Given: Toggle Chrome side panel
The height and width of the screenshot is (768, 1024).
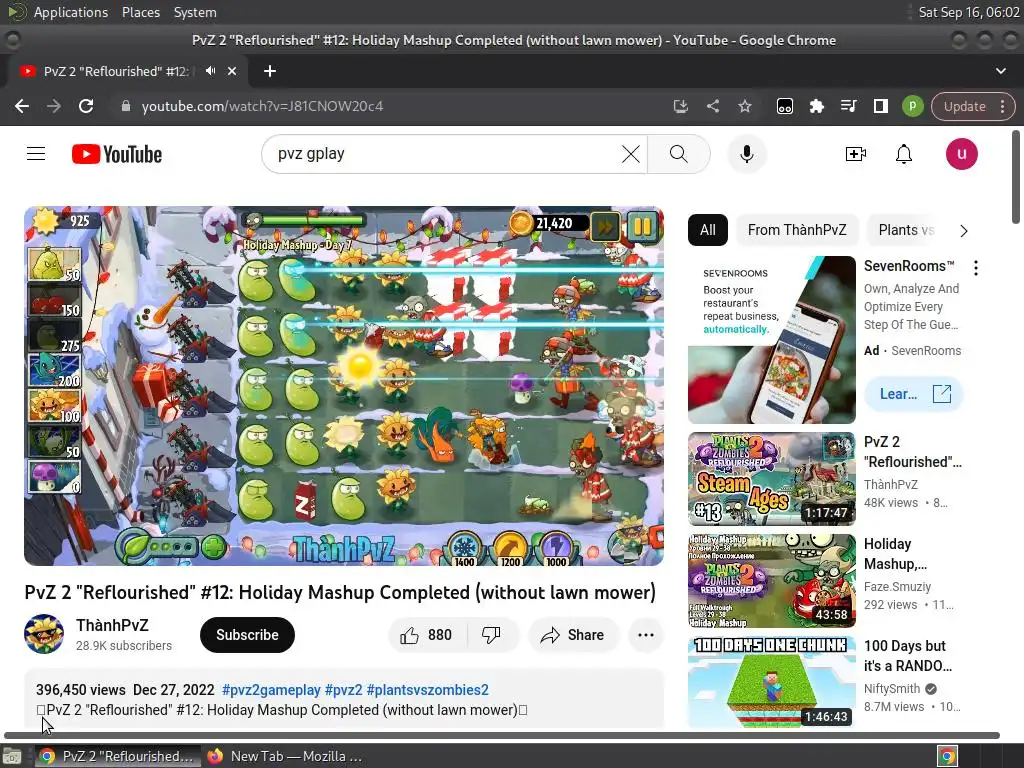Looking at the screenshot, I should click(880, 106).
